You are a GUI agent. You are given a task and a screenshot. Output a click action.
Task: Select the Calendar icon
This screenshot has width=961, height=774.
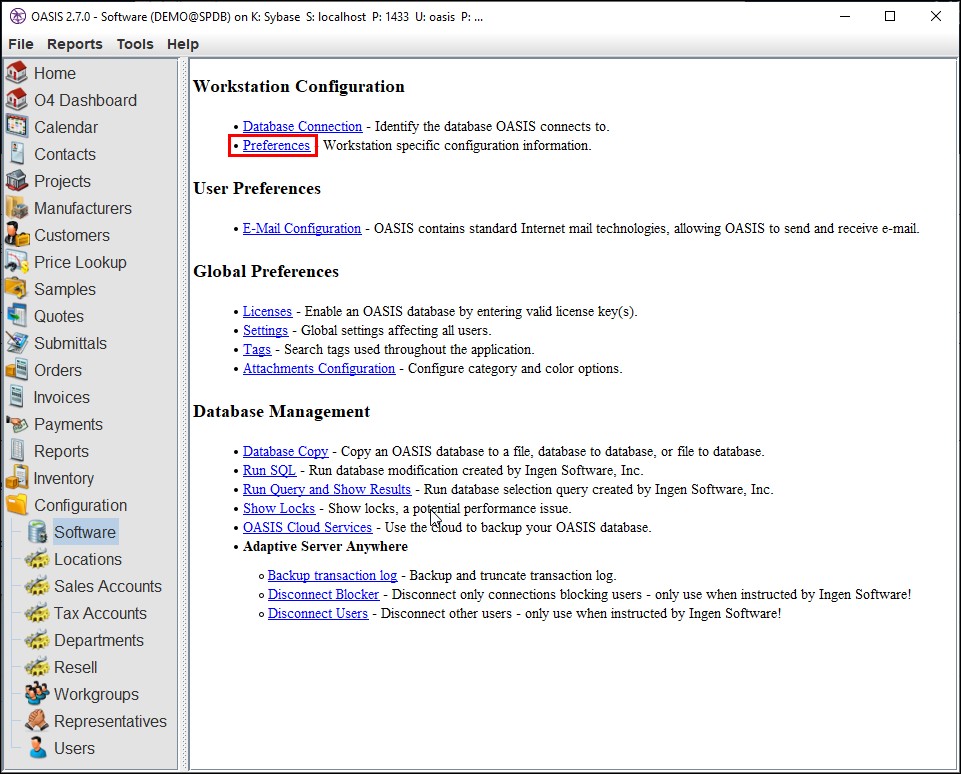click(x=17, y=127)
